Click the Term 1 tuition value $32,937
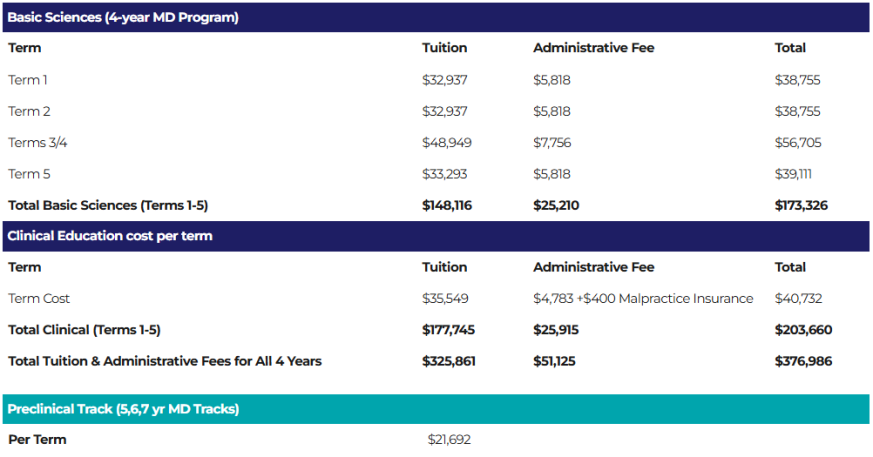Screen dimensions: 873x457 pyautogui.click(x=444, y=80)
